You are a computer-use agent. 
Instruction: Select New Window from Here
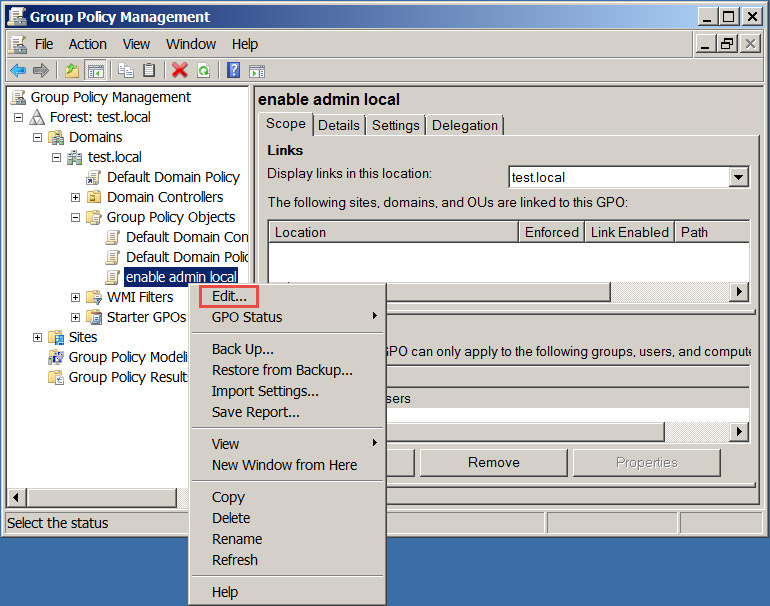click(287, 465)
